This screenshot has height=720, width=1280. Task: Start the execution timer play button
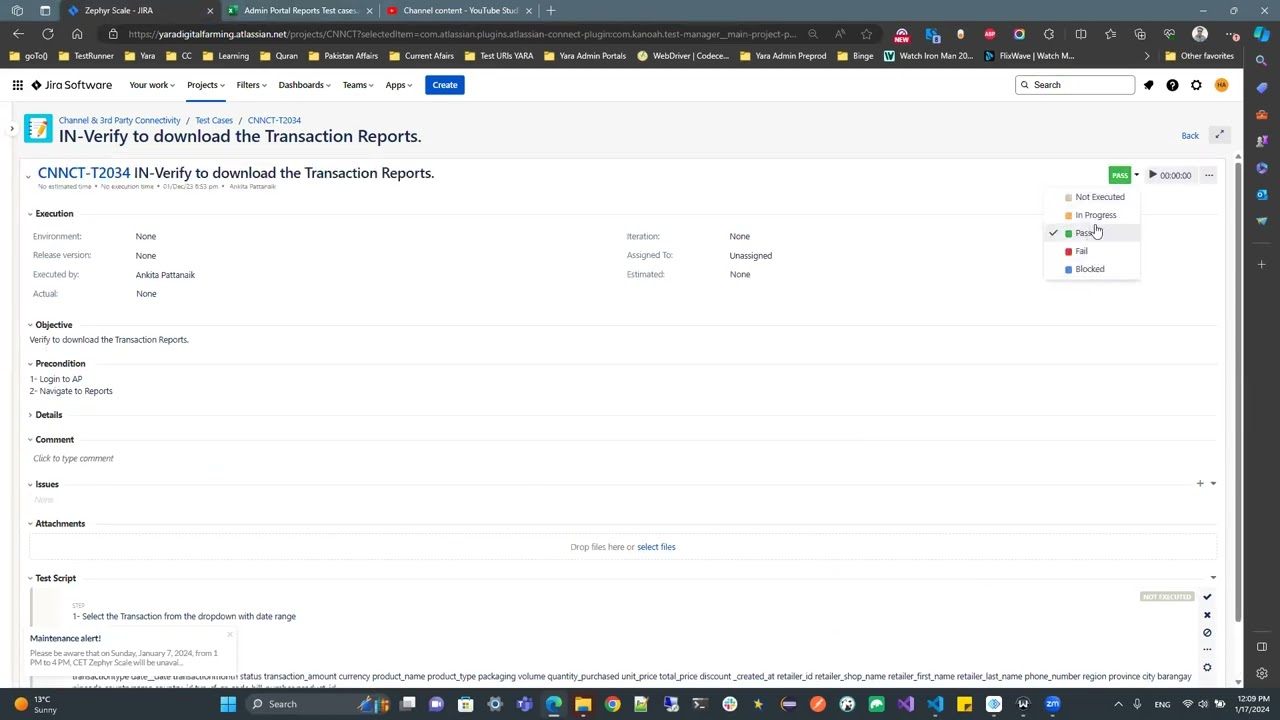point(1152,175)
